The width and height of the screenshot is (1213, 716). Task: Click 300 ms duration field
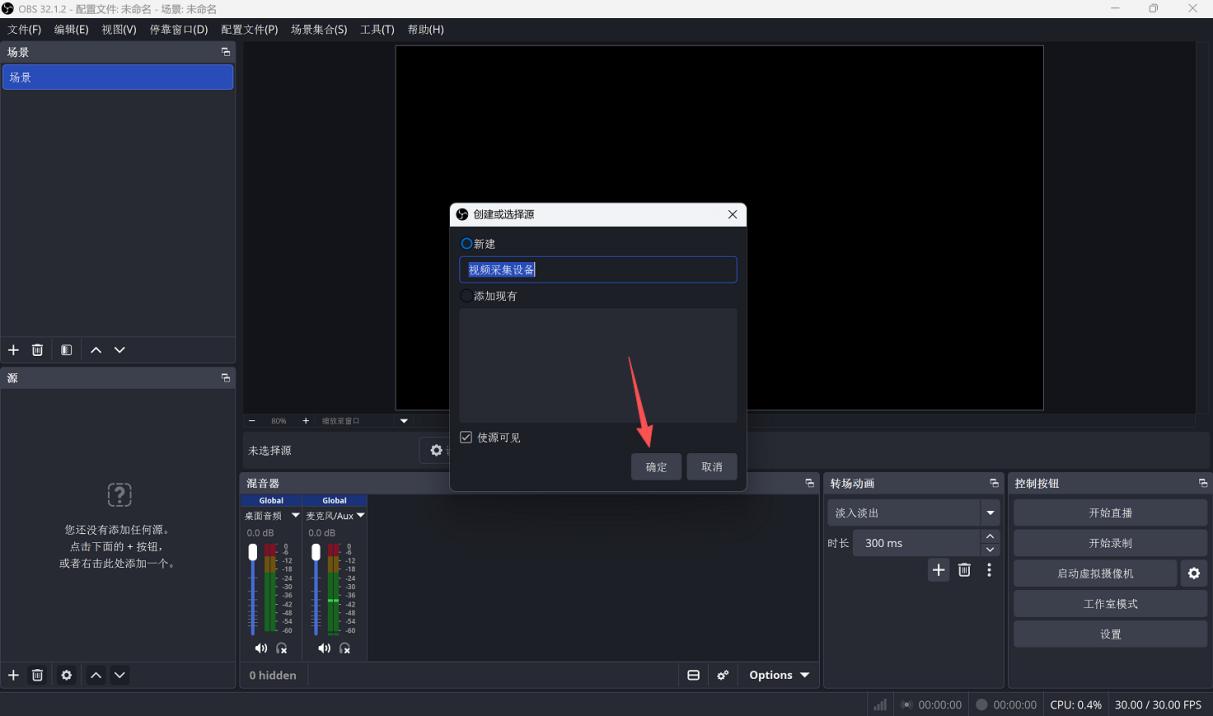(915, 543)
